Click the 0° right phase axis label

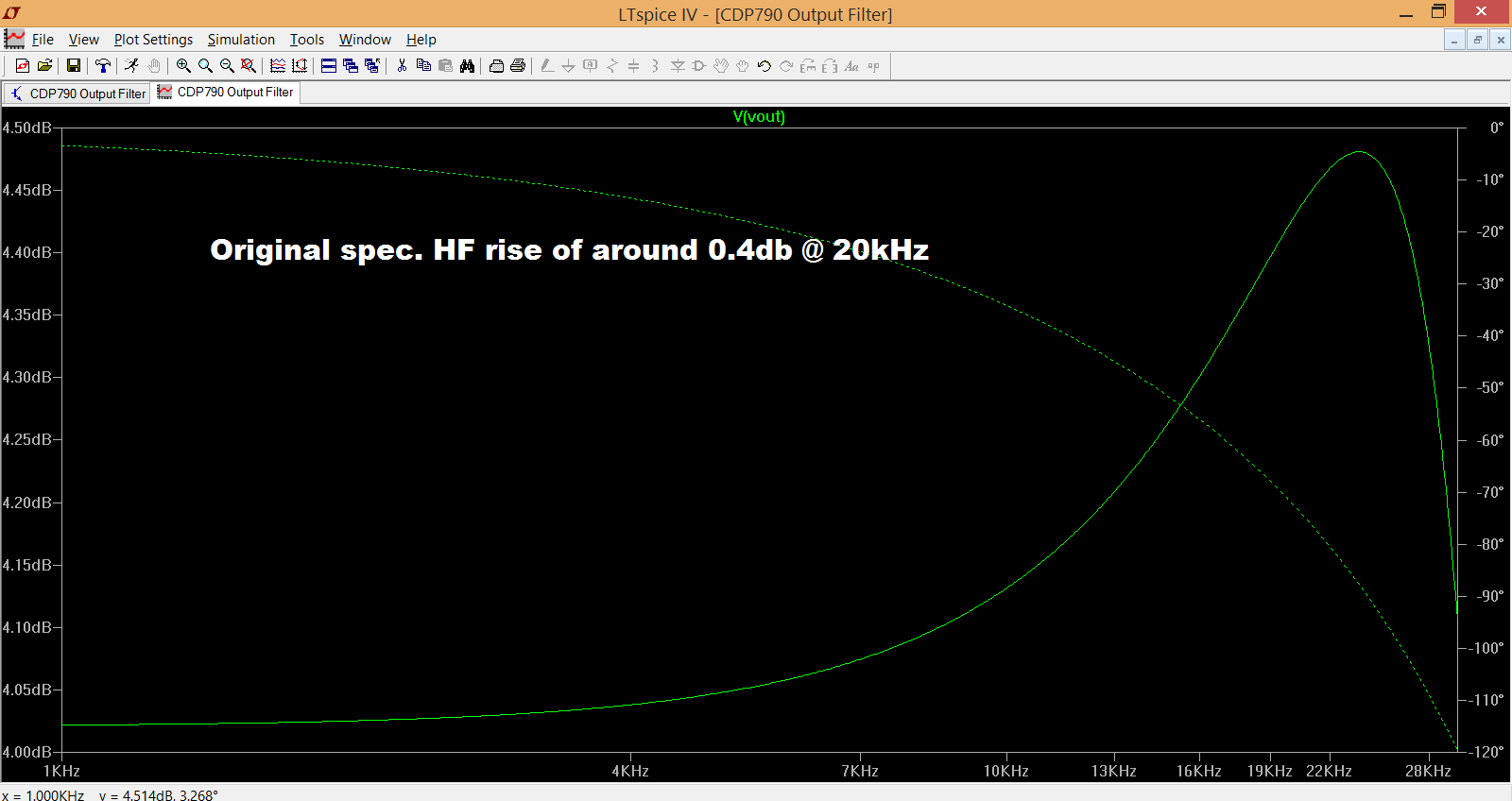1497,128
